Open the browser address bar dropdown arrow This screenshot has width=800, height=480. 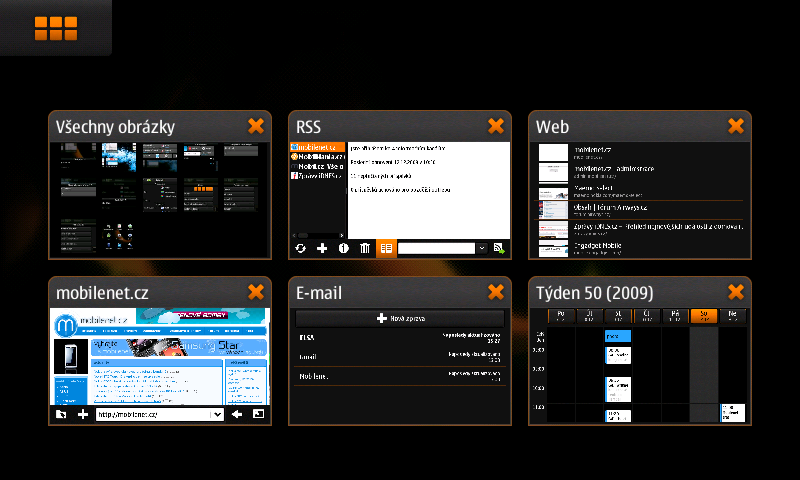[x=217, y=414]
